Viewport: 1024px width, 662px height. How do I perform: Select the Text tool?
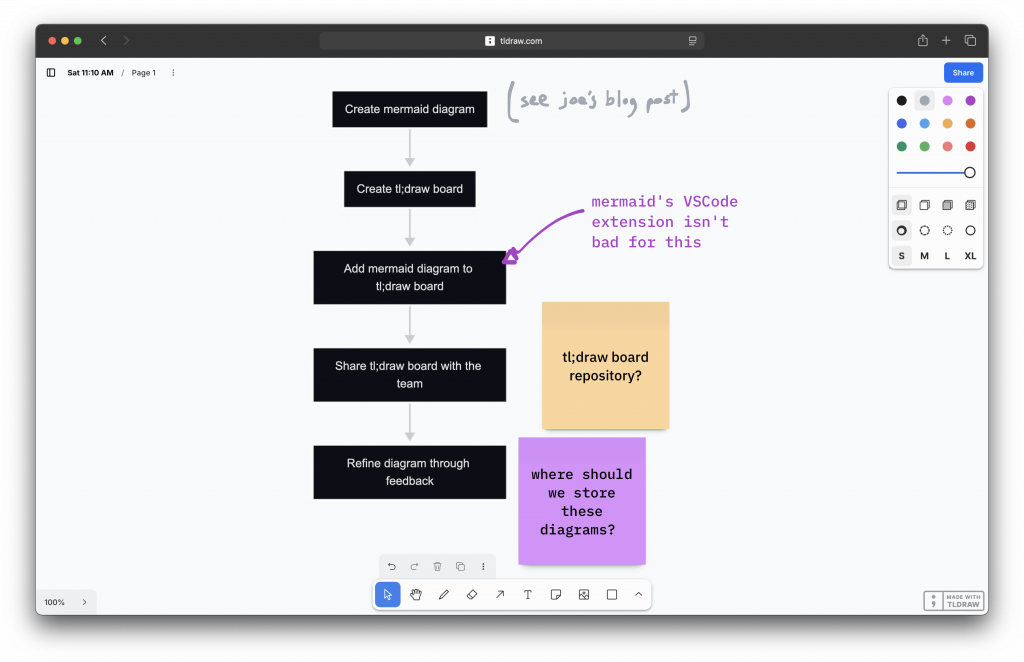click(x=528, y=595)
